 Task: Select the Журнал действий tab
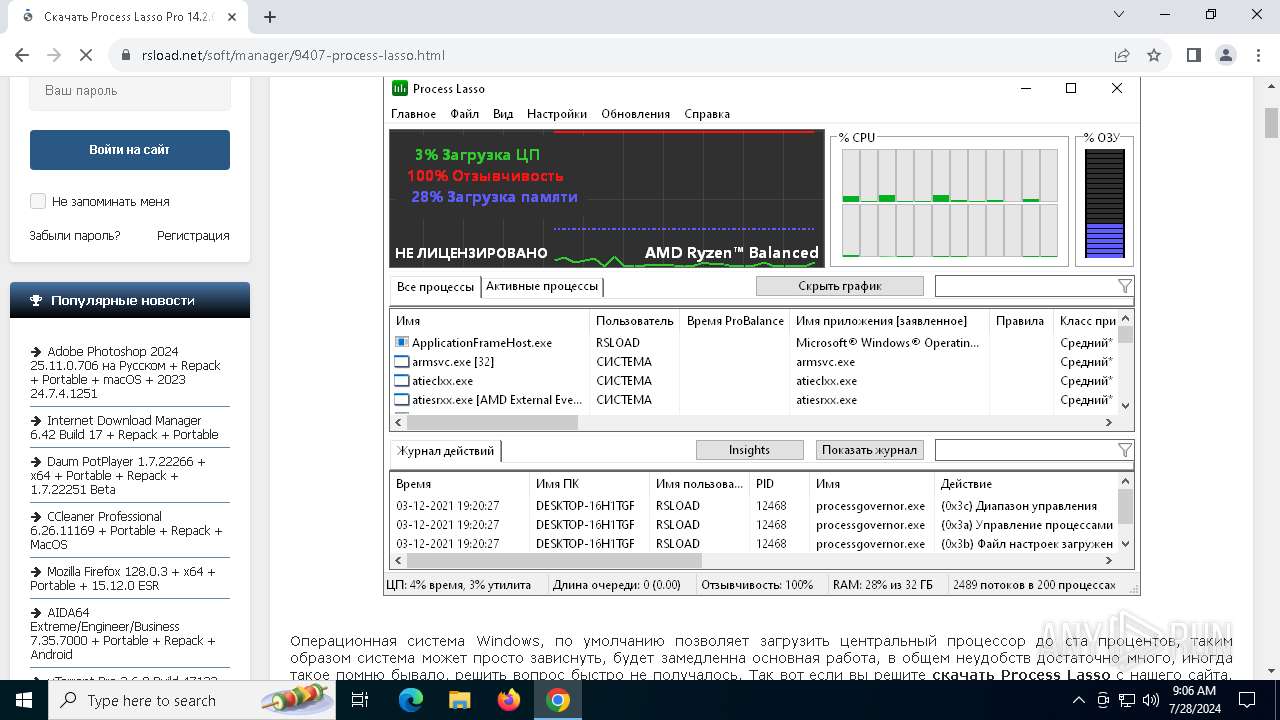[446, 451]
